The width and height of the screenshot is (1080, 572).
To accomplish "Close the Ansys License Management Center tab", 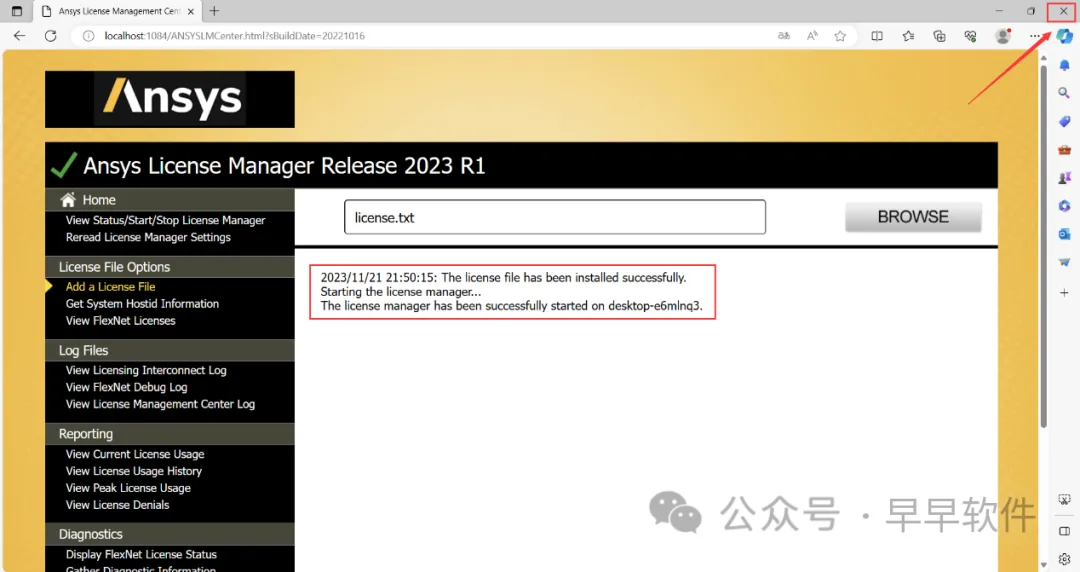I will 191,11.
